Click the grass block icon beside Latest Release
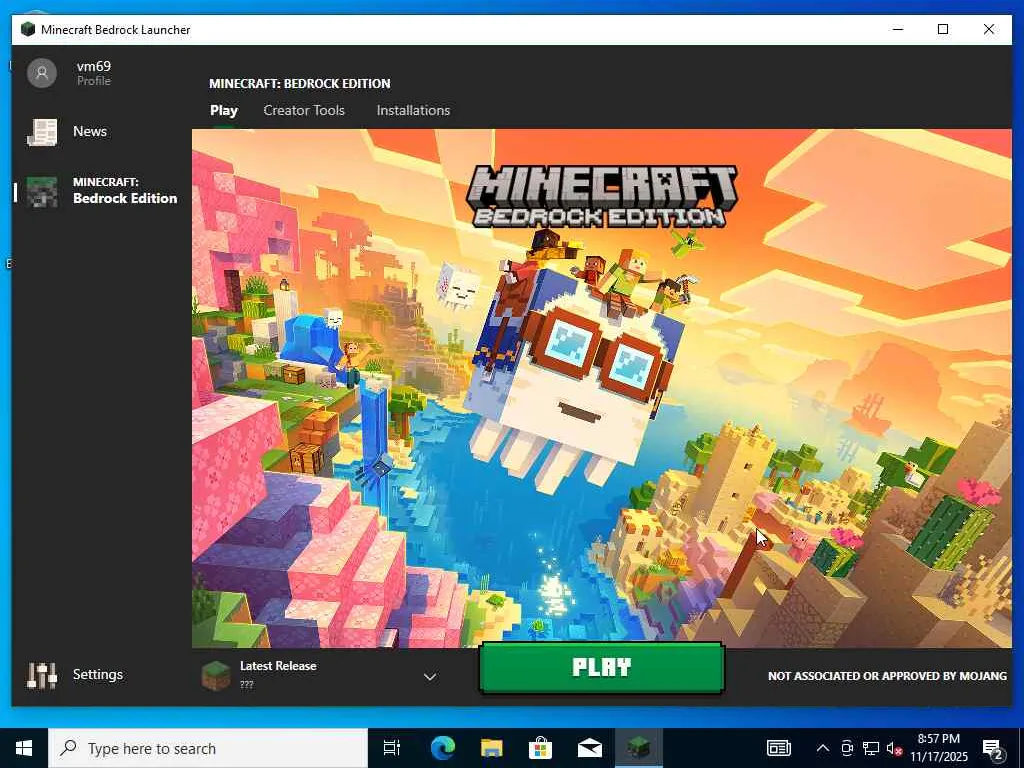Image resolution: width=1024 pixels, height=768 pixels. tap(216, 675)
